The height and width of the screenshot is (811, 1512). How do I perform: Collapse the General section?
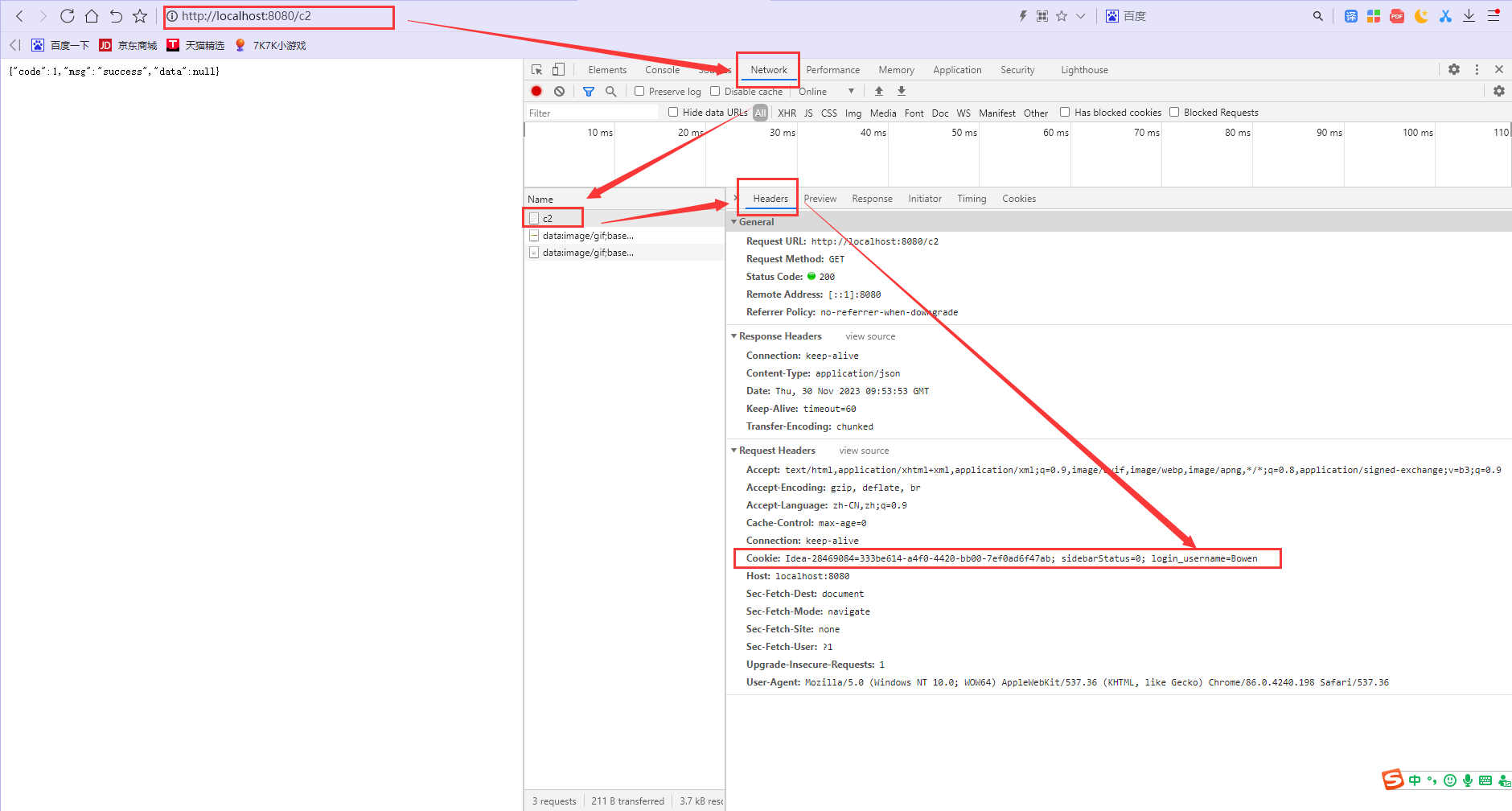click(733, 222)
